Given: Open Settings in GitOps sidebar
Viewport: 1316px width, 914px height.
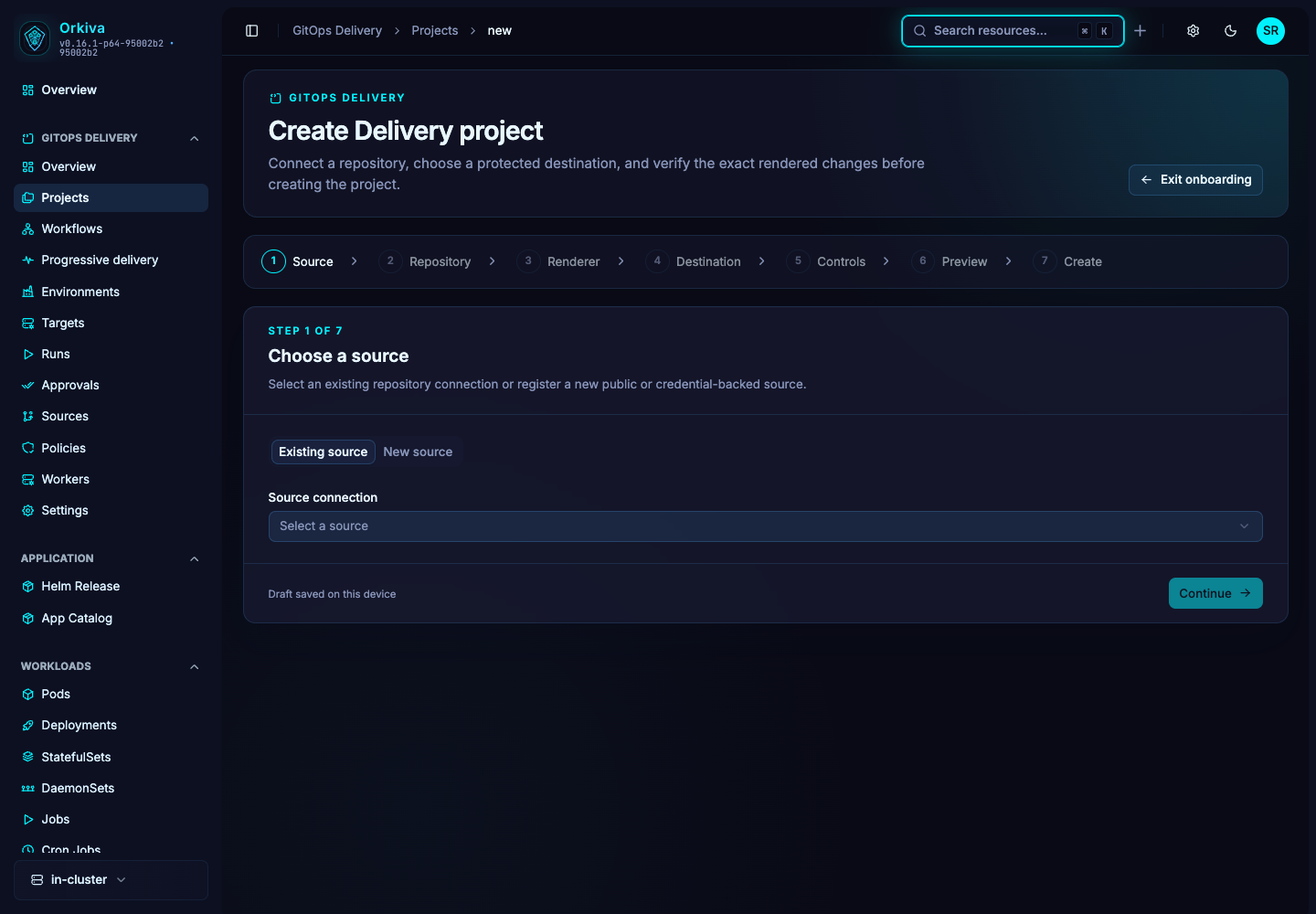Looking at the screenshot, I should pyautogui.click(x=111, y=511).
